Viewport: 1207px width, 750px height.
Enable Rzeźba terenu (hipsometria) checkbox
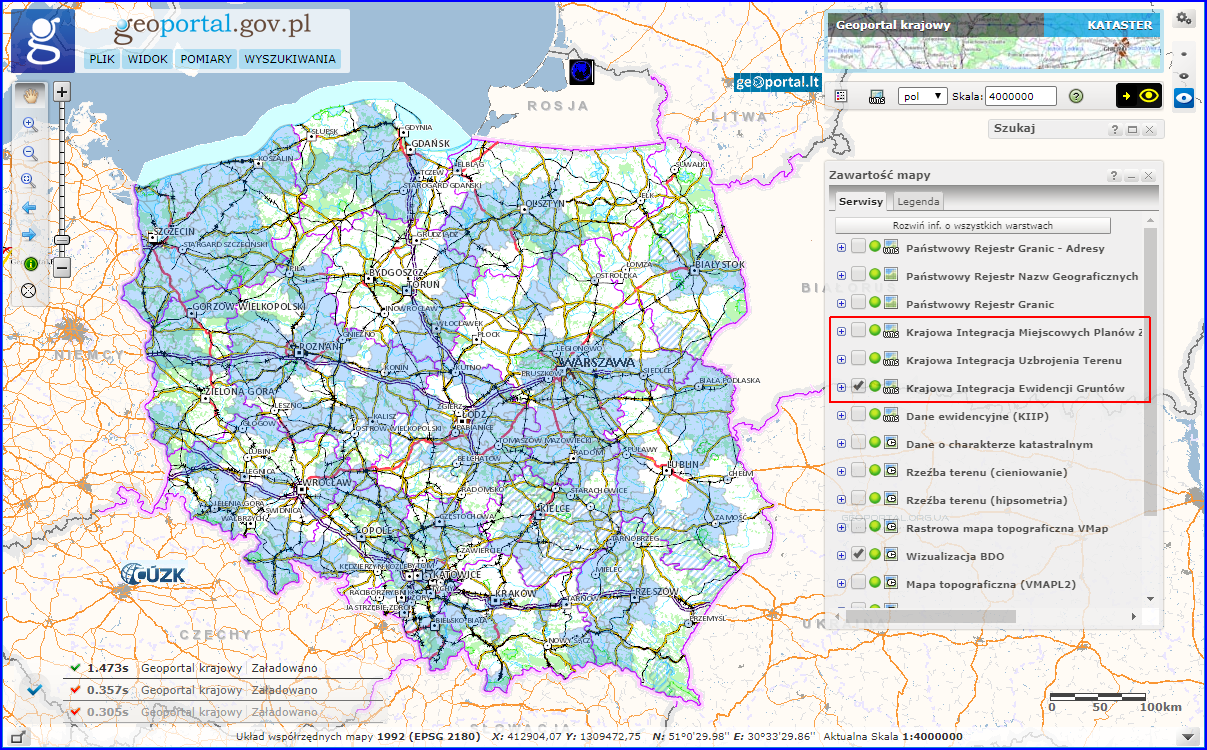[x=858, y=499]
